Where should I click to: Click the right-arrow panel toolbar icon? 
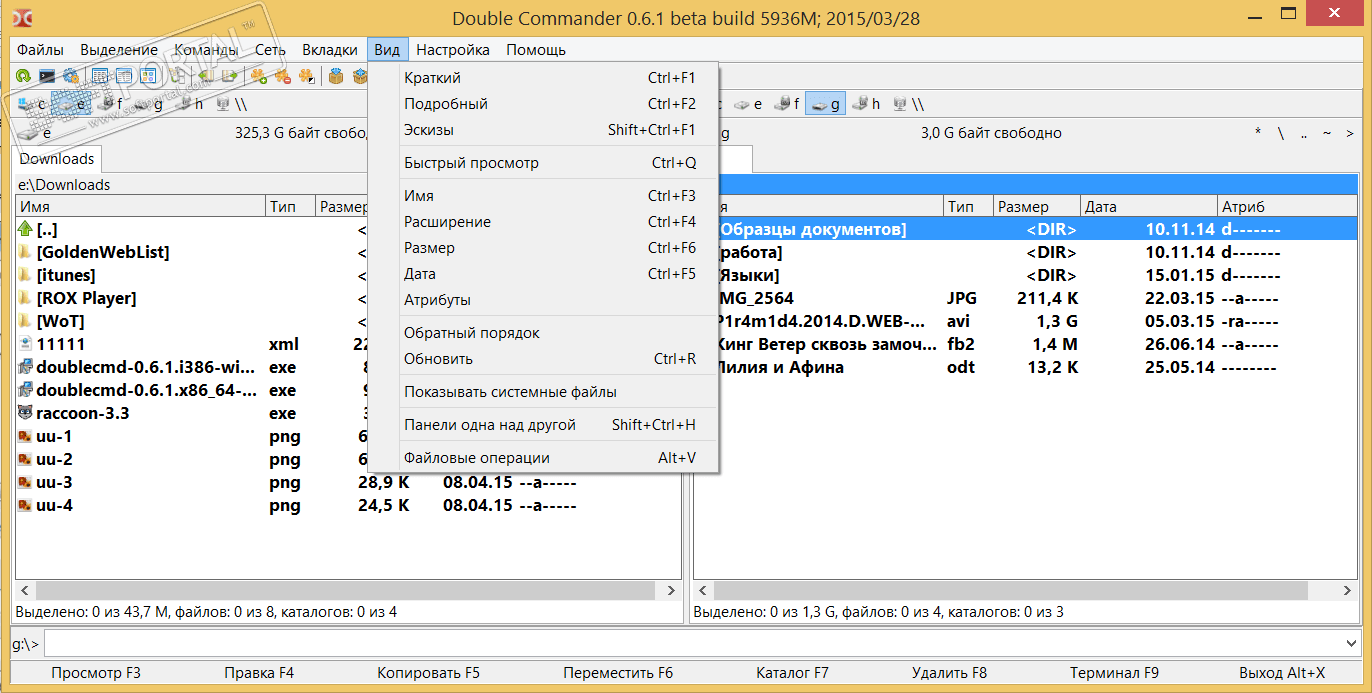(229, 76)
